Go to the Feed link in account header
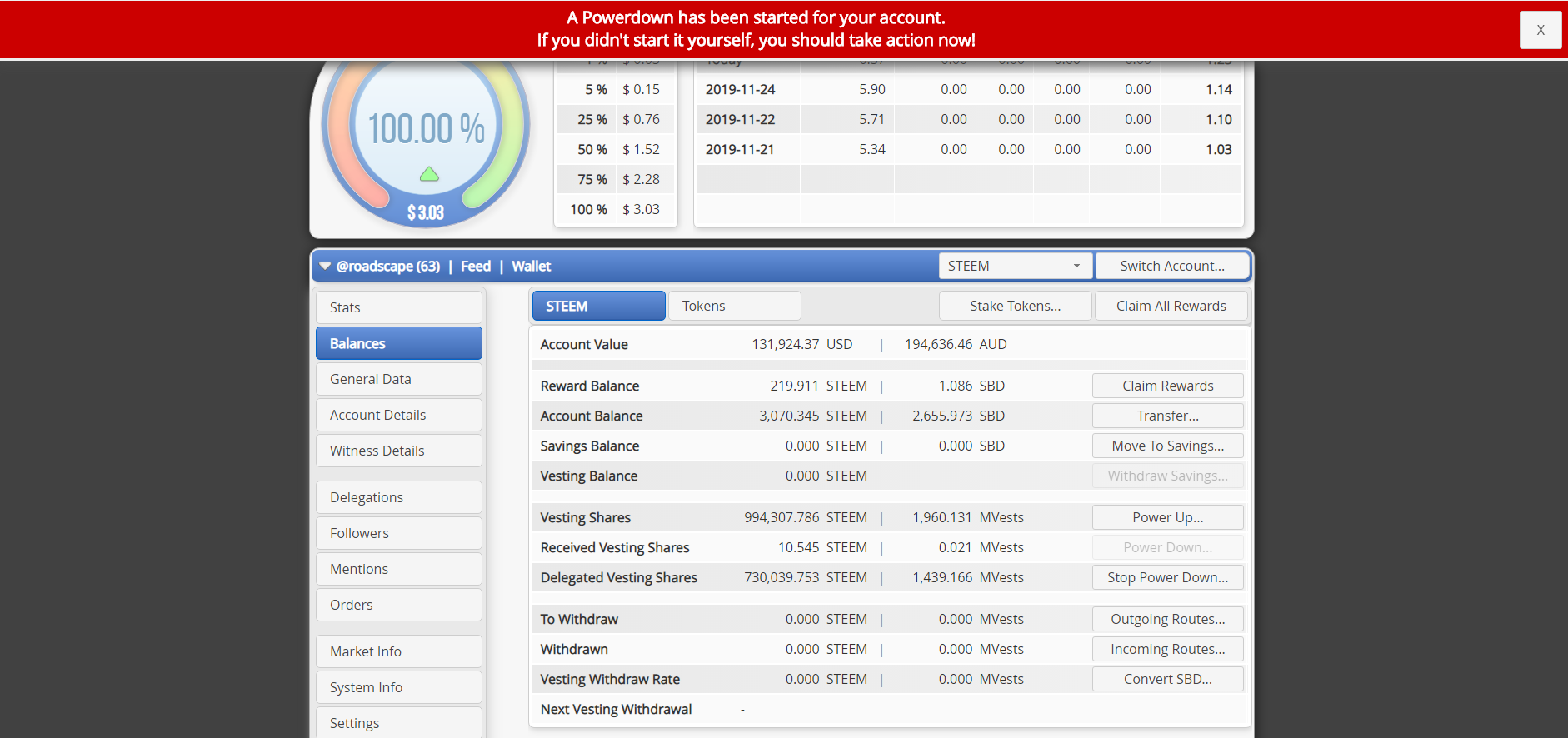The image size is (1568, 738). tap(476, 267)
